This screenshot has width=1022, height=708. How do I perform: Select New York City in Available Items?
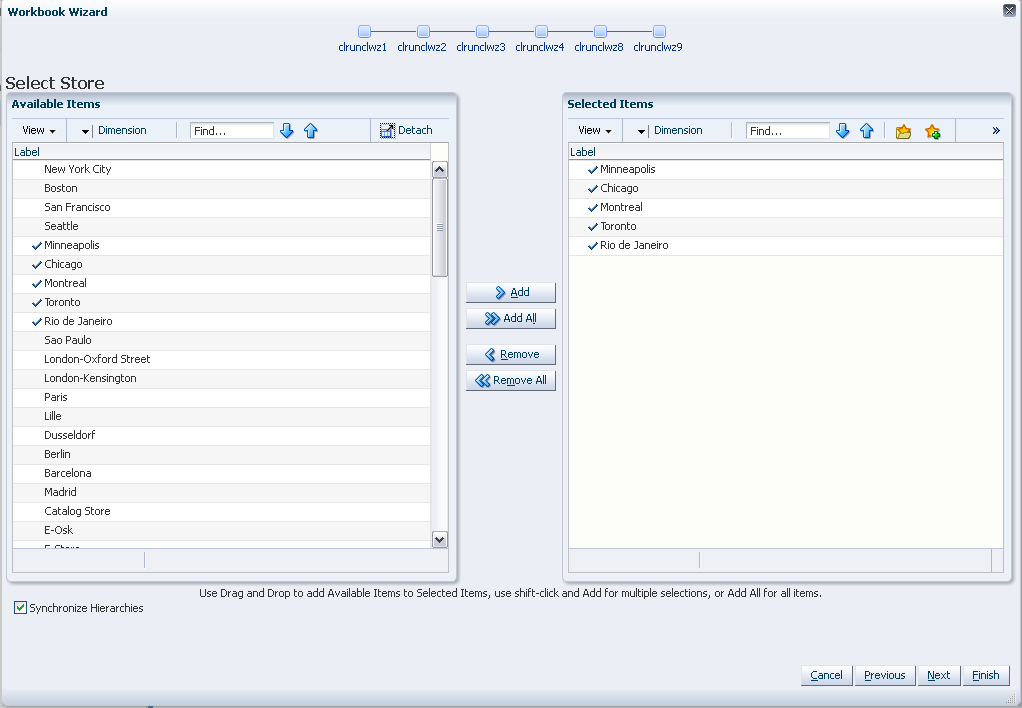222,170
